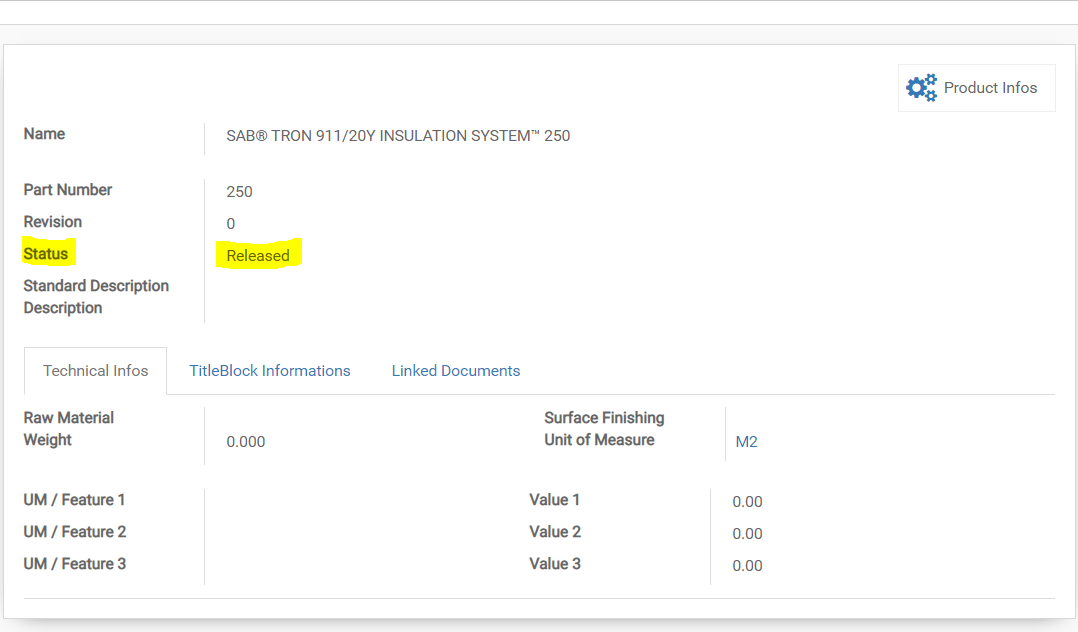Screen dimensions: 1078x632
Task: Click the Part Number value 250
Action: pyautogui.click(x=239, y=192)
